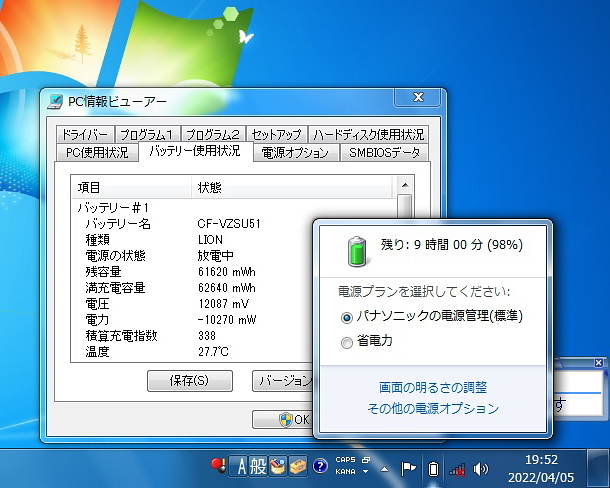
Task: Toggle the KANA indicator in the language bar
Action: [345, 472]
